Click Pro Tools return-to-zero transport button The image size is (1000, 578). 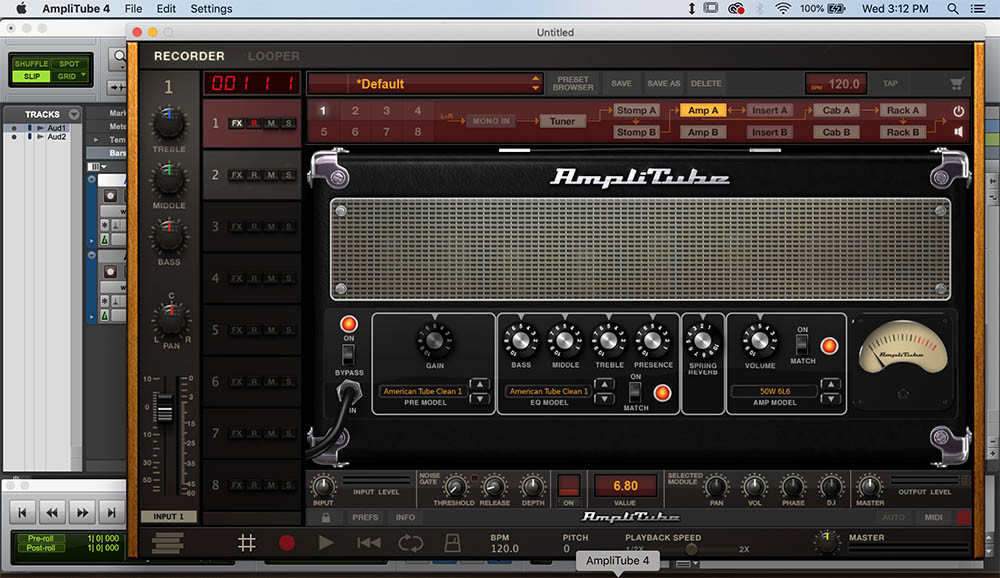tap(22, 512)
